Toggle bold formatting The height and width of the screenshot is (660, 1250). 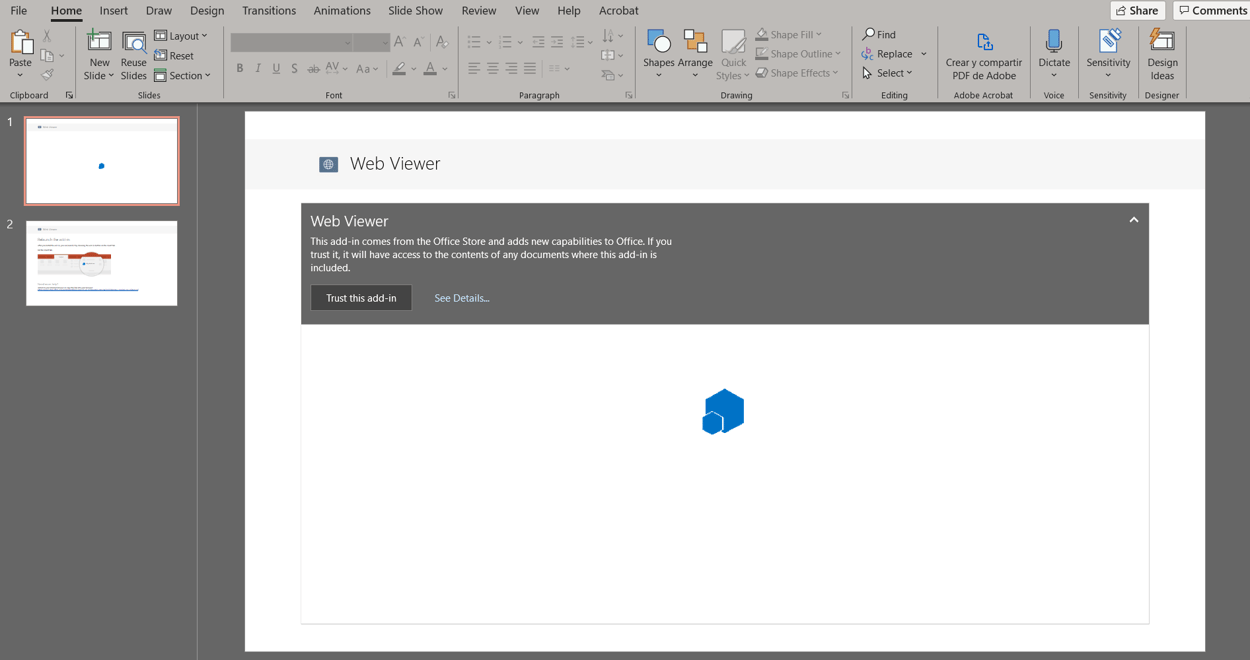(x=240, y=69)
